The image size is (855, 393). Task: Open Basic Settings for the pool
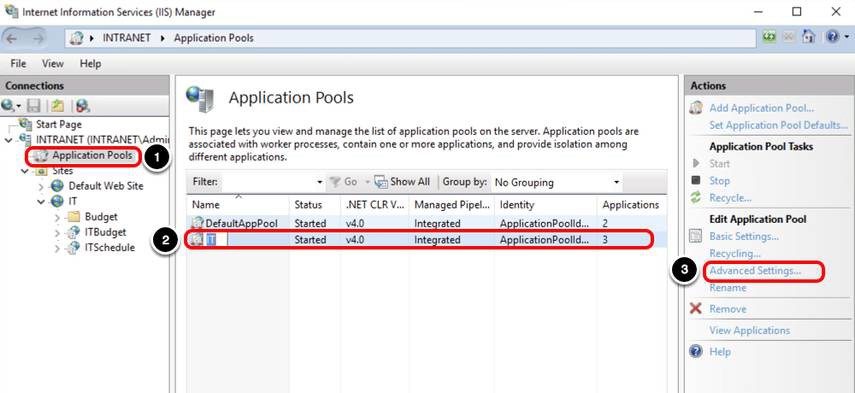coord(744,237)
